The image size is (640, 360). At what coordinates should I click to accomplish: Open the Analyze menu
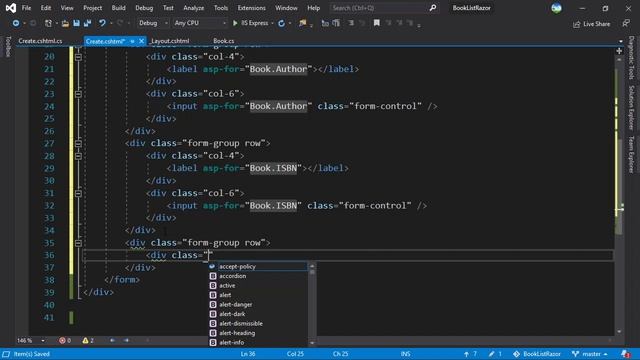tap(193, 8)
